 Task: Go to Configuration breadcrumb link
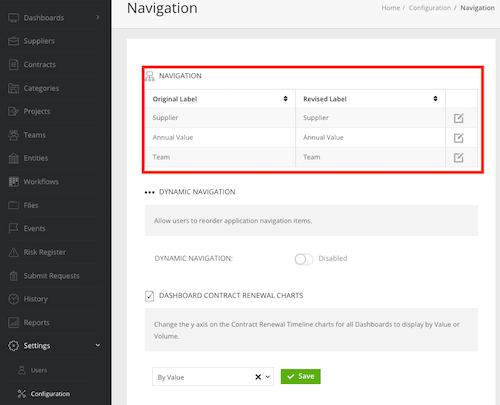coord(430,8)
